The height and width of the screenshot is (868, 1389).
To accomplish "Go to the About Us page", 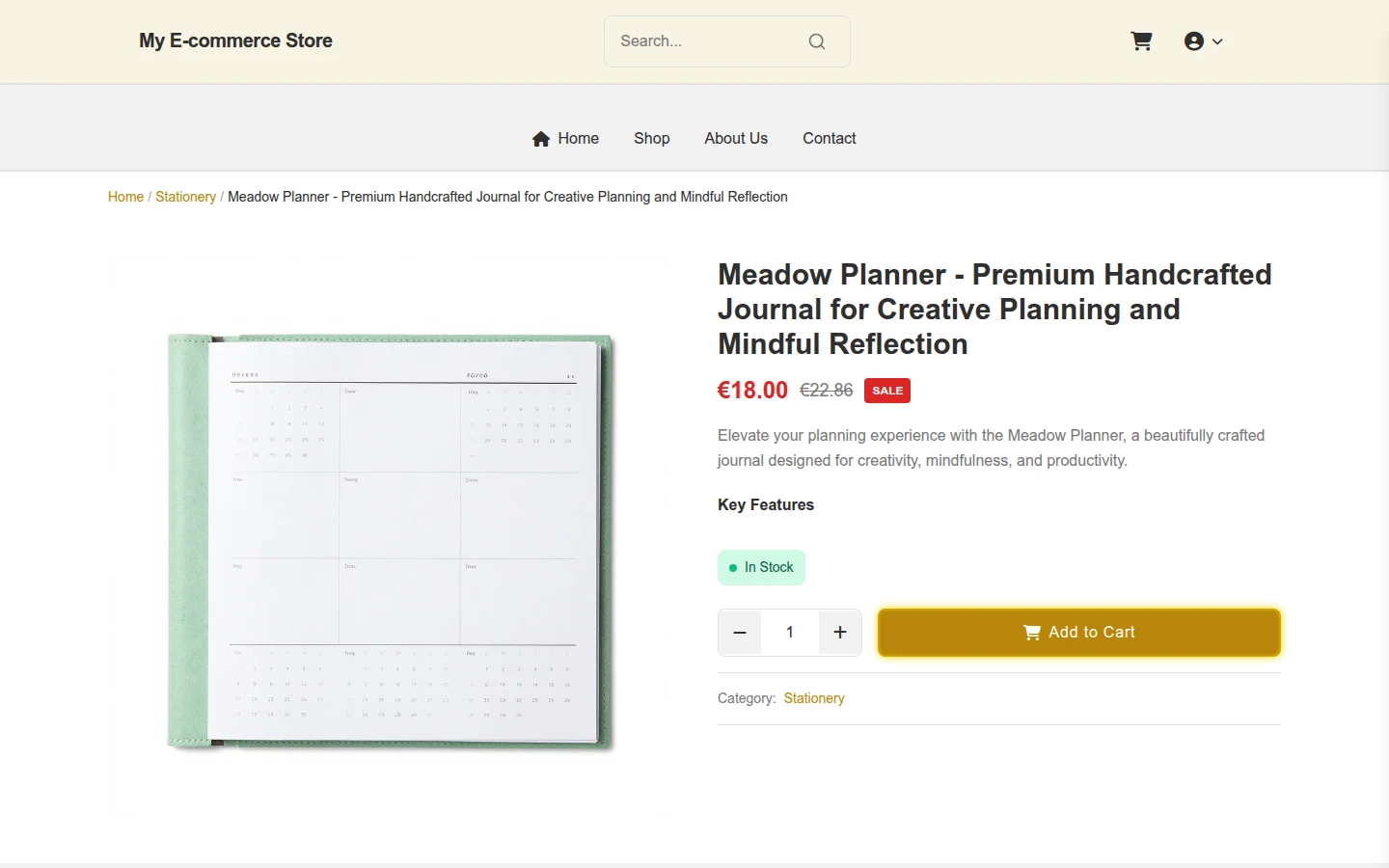I will (x=736, y=138).
